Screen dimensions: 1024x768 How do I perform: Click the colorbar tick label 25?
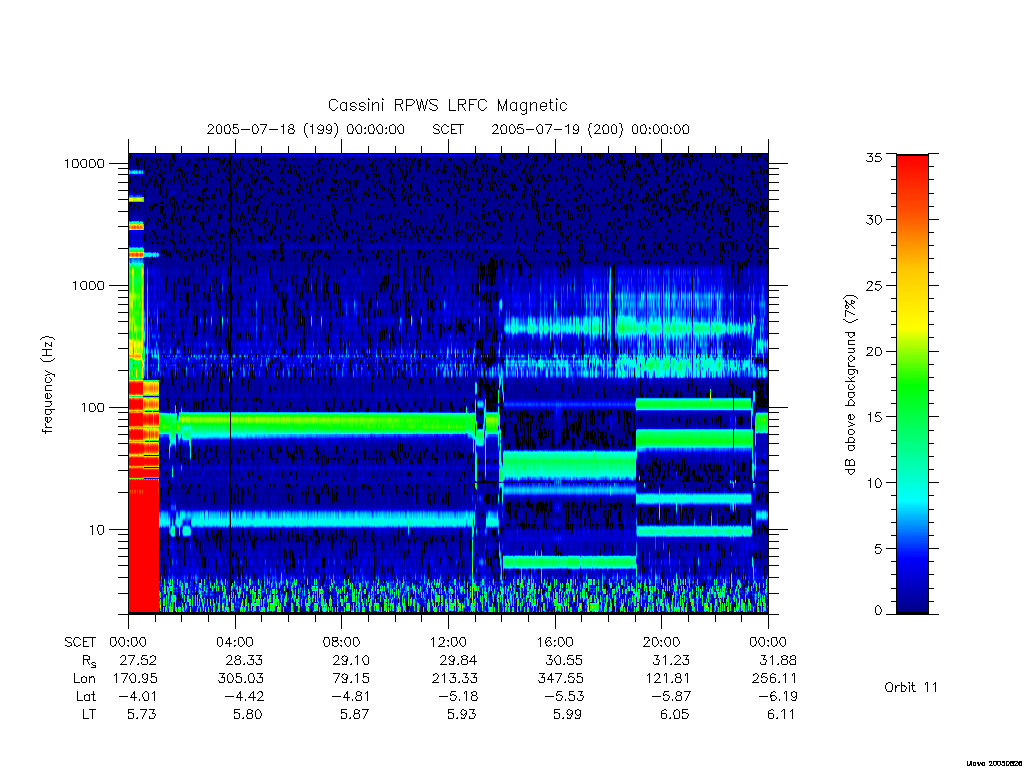point(873,285)
